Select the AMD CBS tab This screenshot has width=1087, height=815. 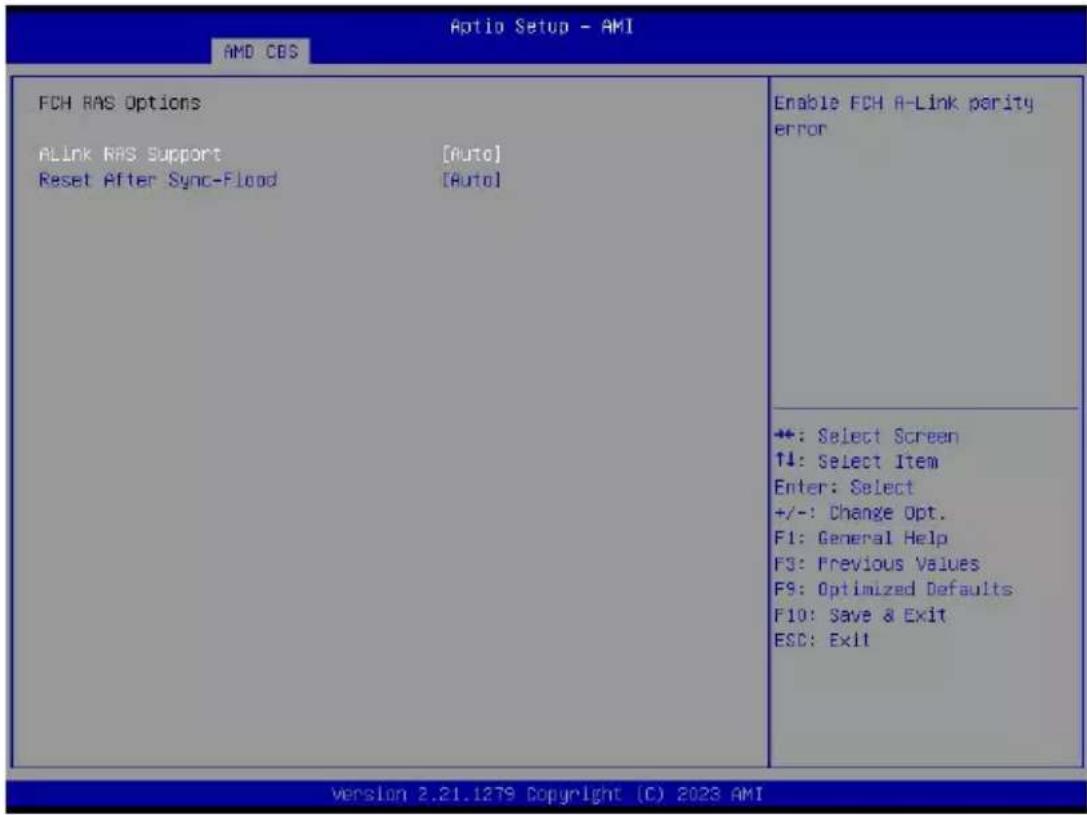click(261, 51)
